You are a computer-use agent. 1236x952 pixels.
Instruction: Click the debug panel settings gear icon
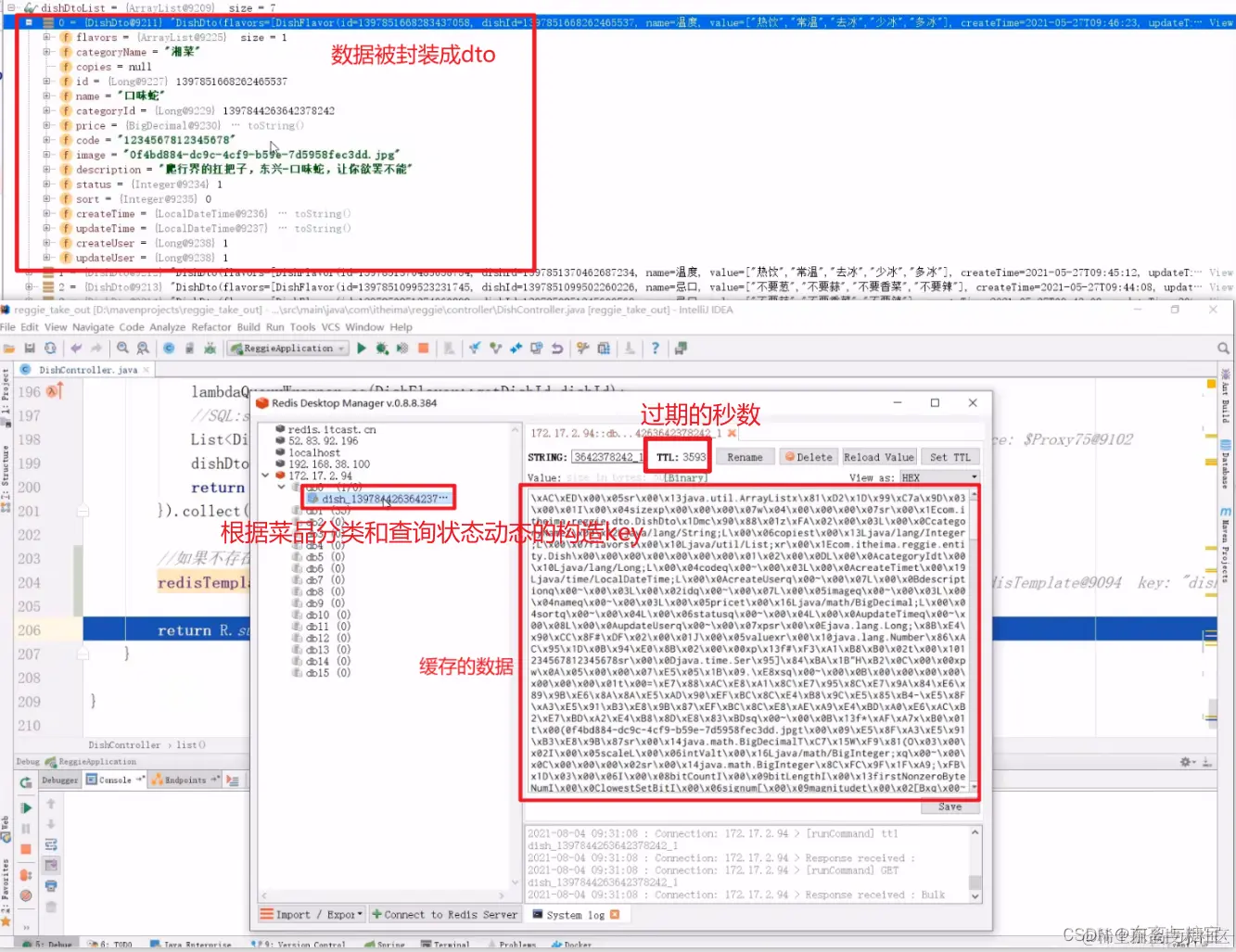[1186, 762]
